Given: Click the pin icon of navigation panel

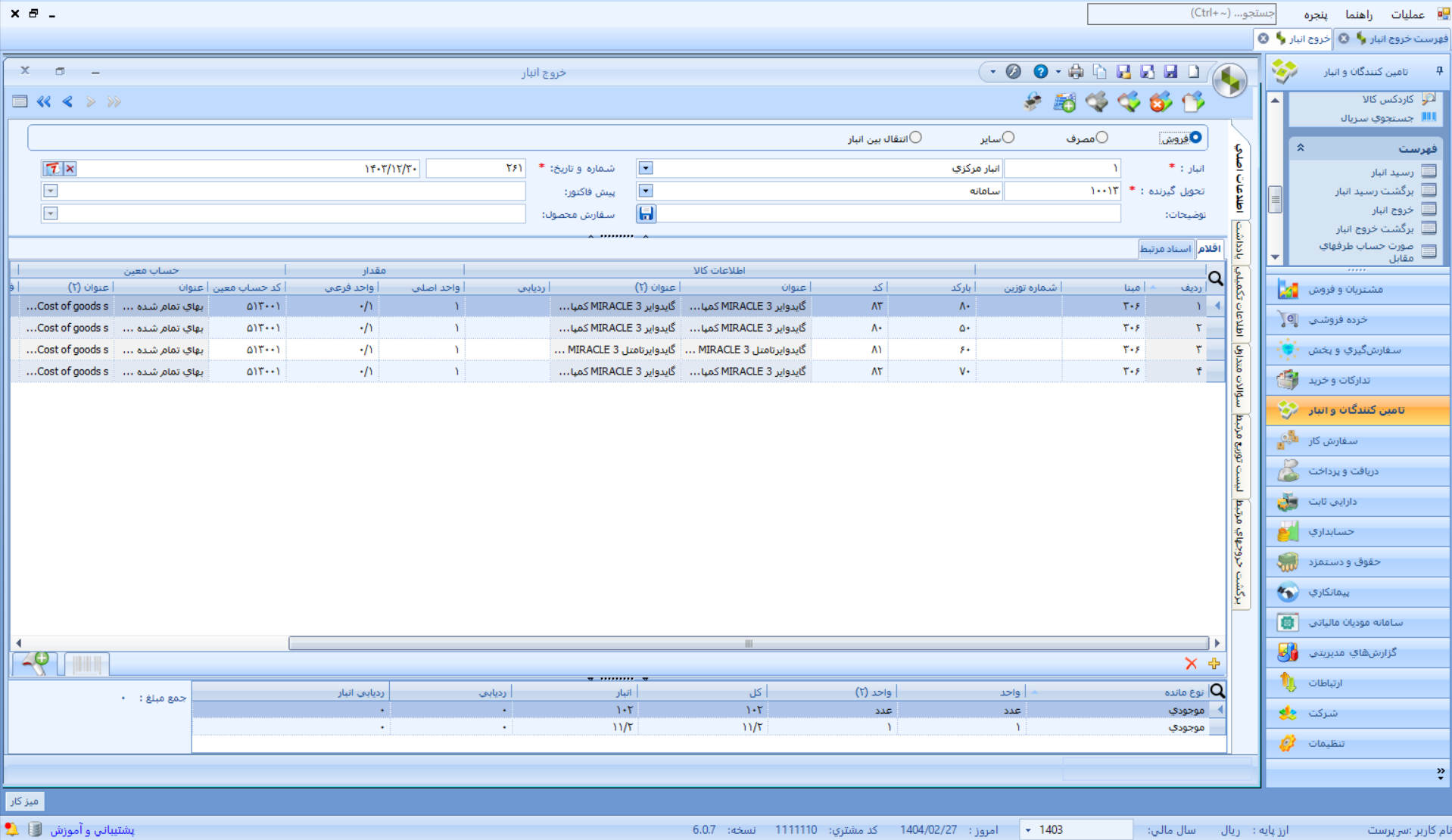Looking at the screenshot, I should (1440, 71).
